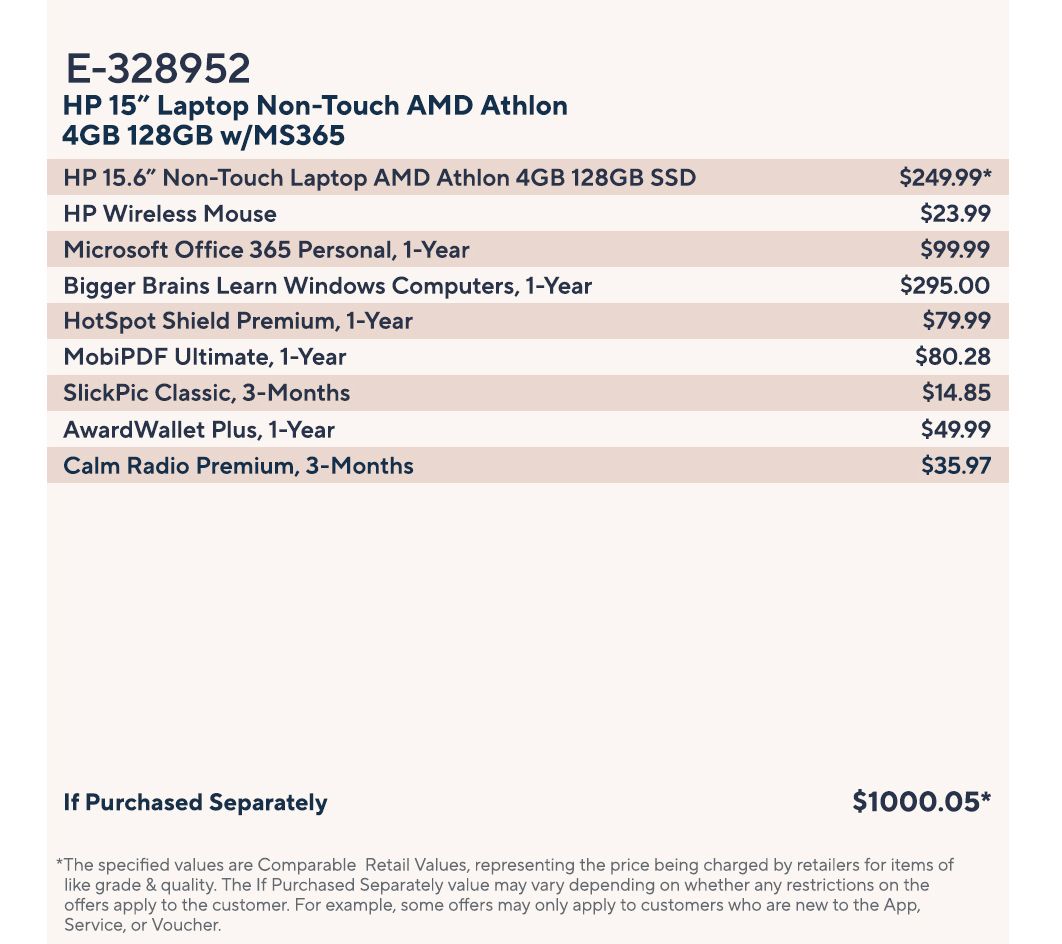Select the MobiPDF Ultimate, 1-Year item
The image size is (1062, 944).
(x=204, y=357)
